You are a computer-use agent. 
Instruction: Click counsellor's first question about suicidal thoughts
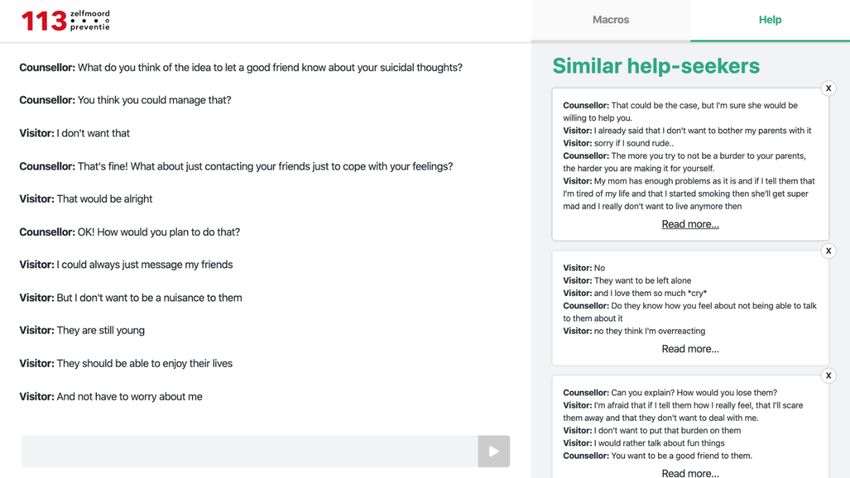pos(241,68)
